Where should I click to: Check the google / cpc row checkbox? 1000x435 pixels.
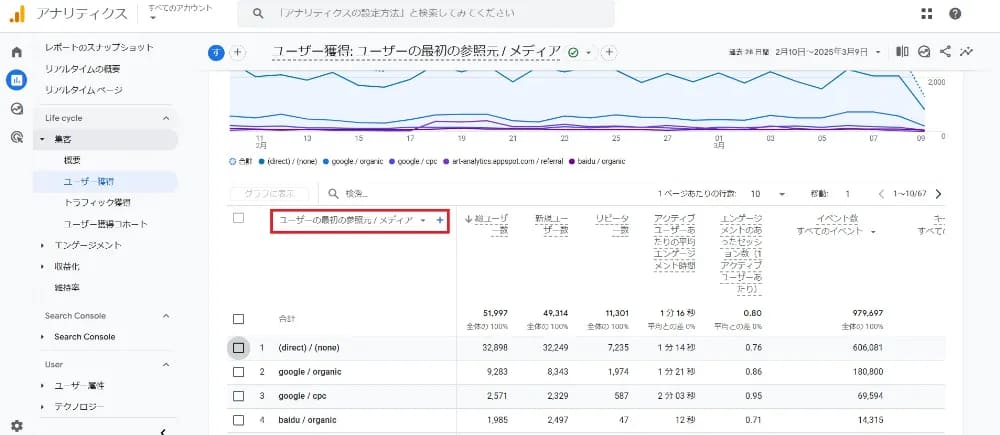click(x=239, y=396)
